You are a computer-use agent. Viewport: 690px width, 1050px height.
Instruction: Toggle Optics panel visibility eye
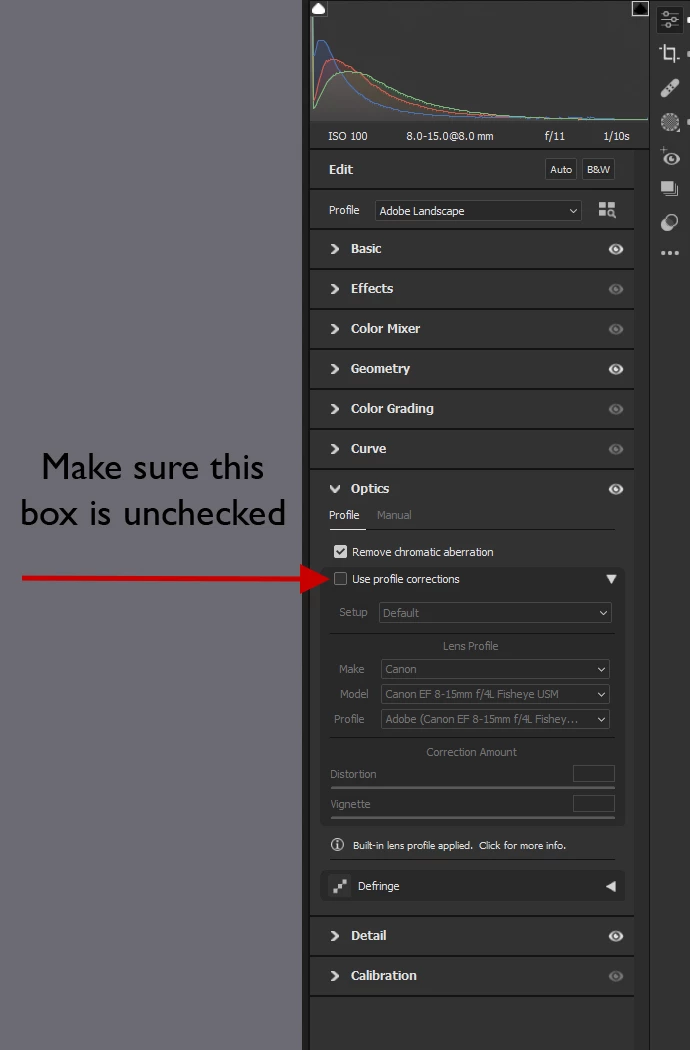(616, 490)
